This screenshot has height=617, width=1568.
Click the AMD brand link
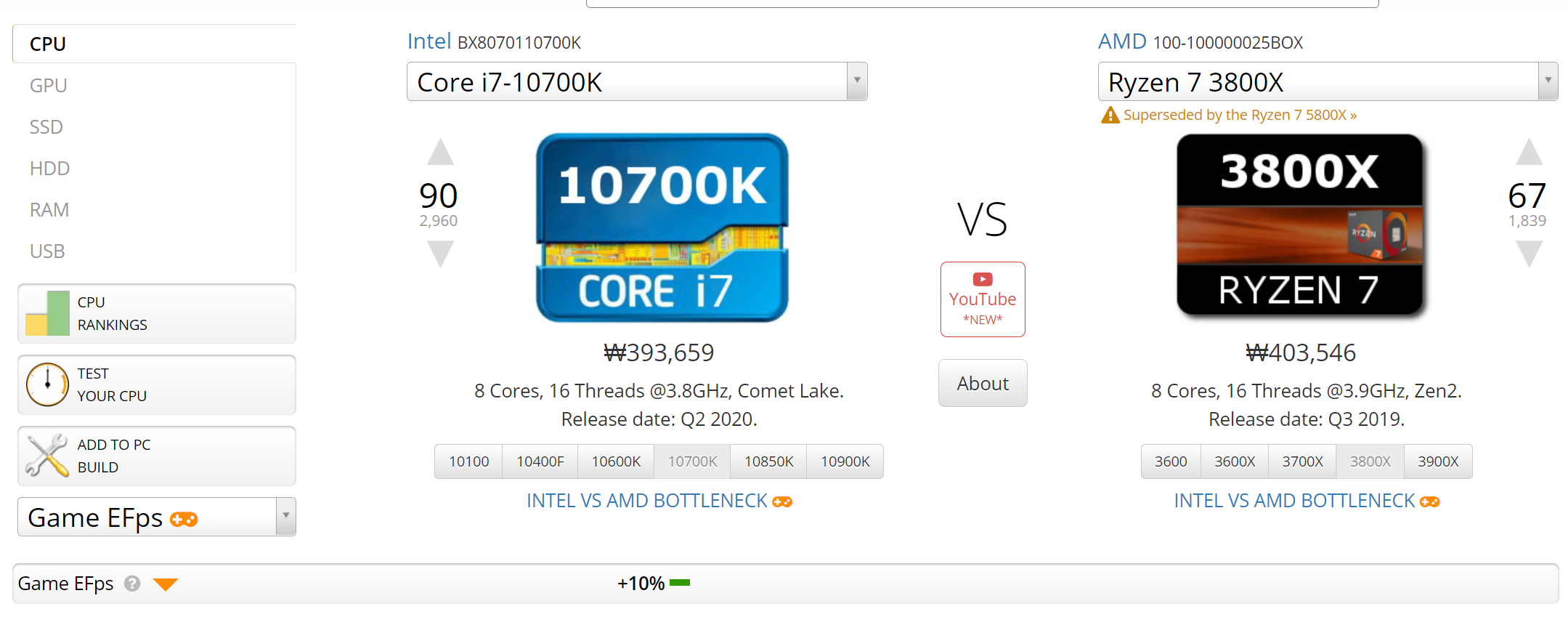tap(1122, 41)
